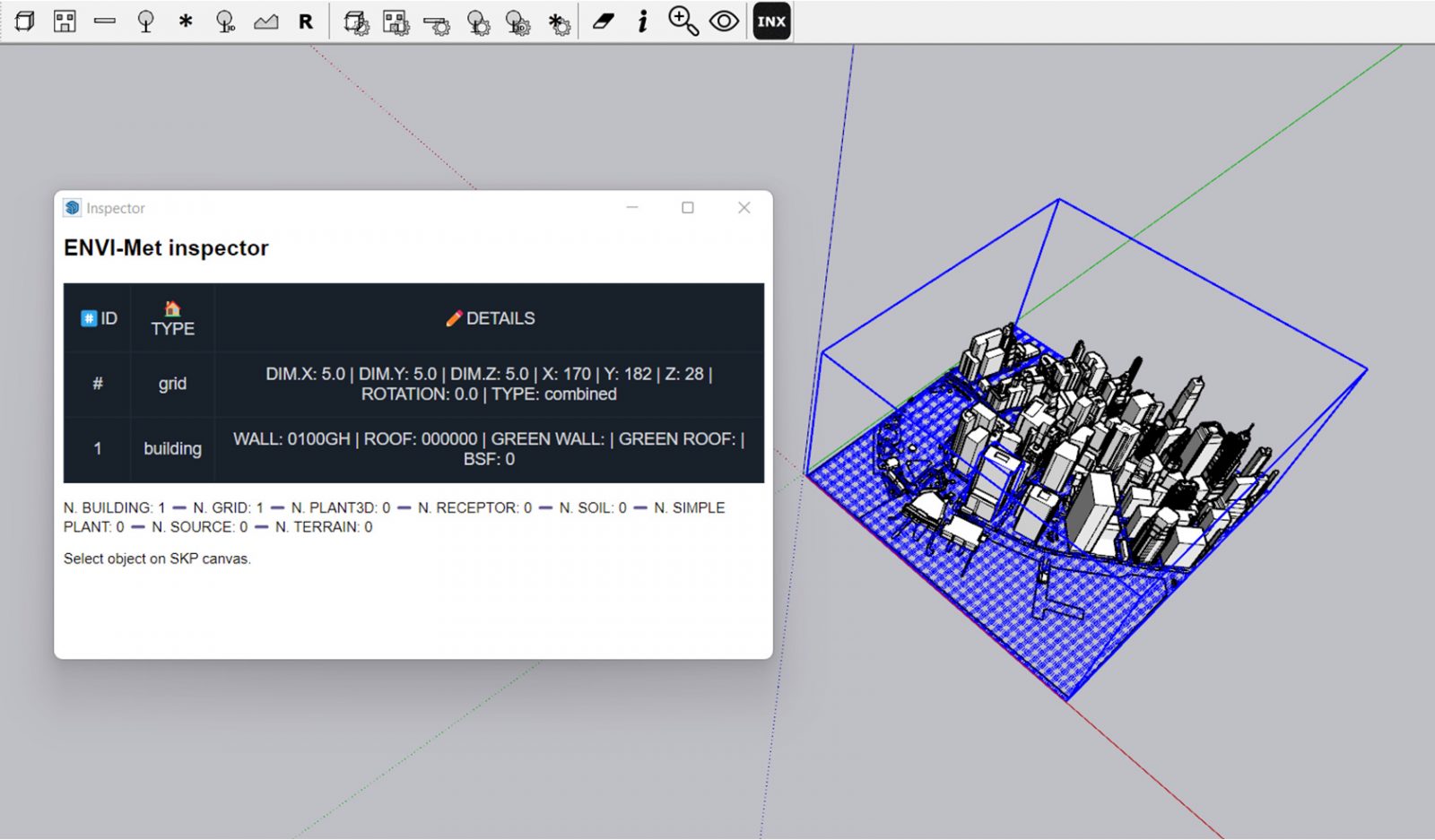Image resolution: width=1435 pixels, height=840 pixels.
Task: Open the wall settings tool
Action: (438, 22)
